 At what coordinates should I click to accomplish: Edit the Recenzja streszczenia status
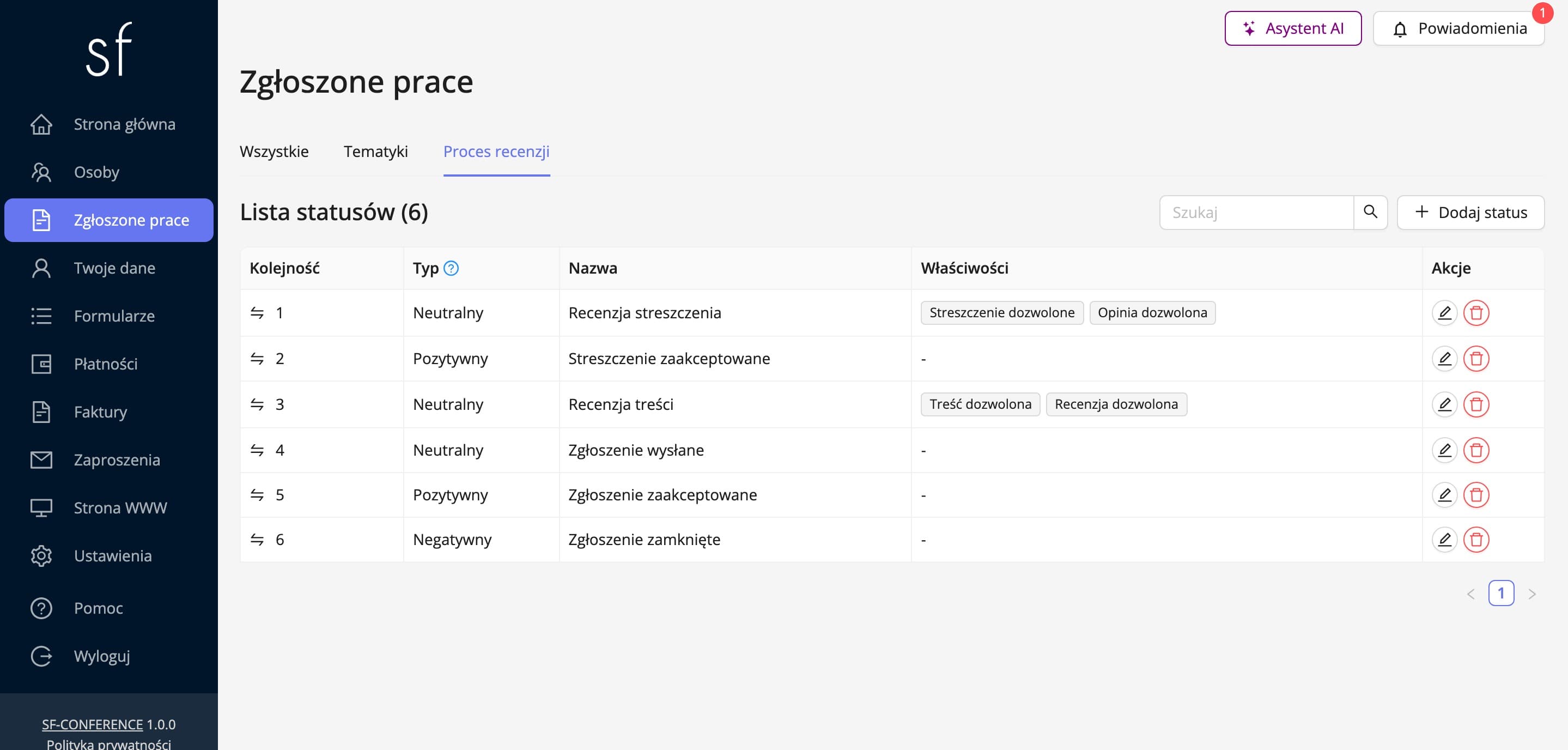[x=1444, y=313]
